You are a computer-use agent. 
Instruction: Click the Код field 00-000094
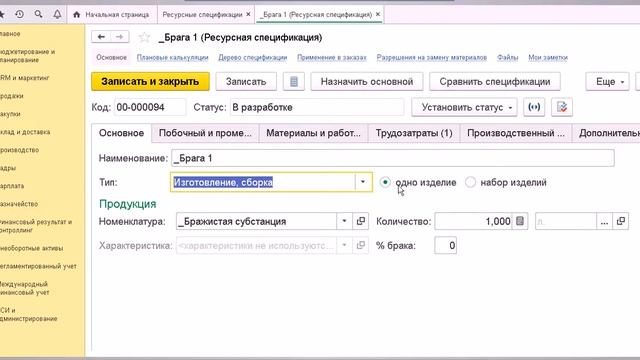click(150, 107)
